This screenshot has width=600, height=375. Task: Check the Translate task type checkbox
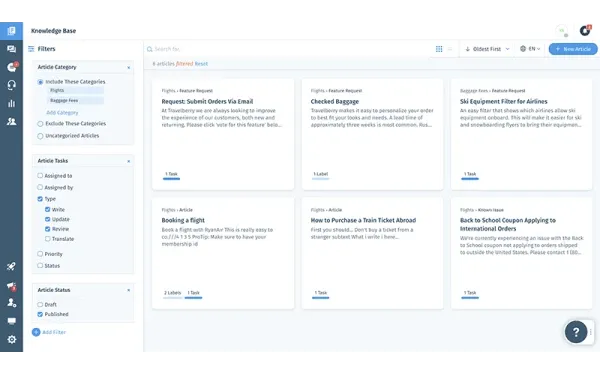(47, 239)
